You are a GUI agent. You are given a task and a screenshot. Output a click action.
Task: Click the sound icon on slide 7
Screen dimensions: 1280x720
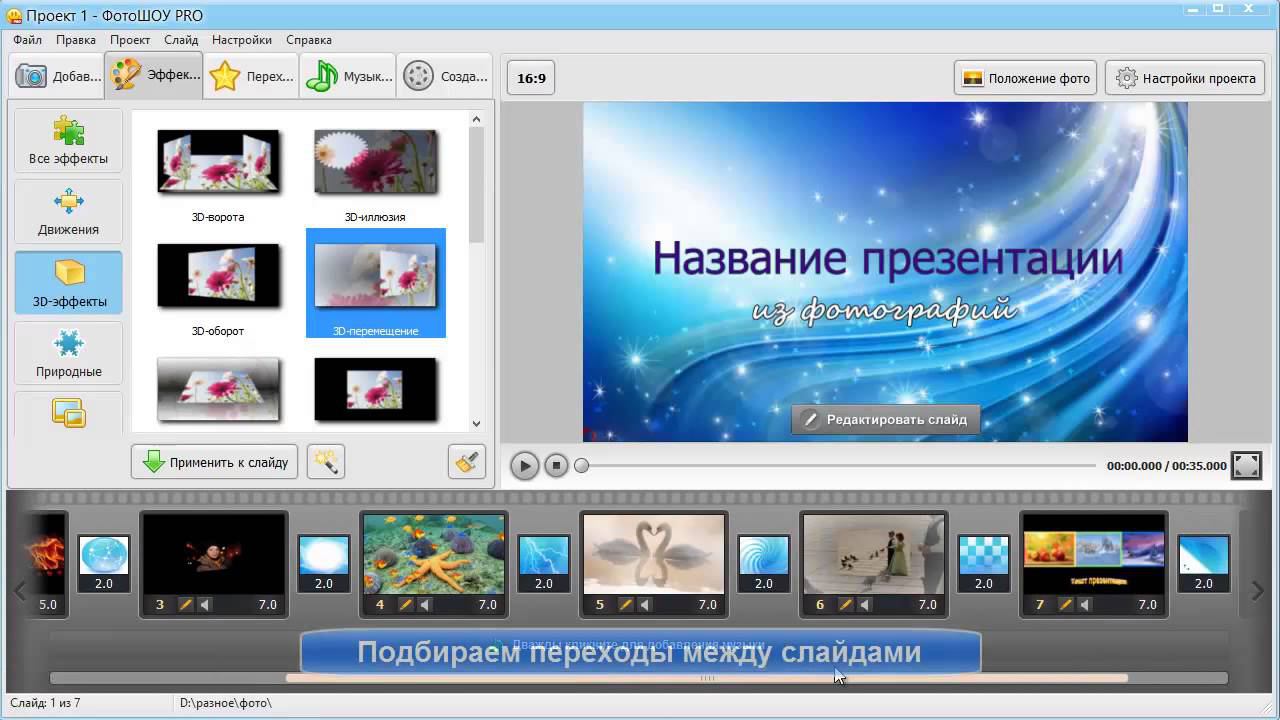tap(1085, 604)
